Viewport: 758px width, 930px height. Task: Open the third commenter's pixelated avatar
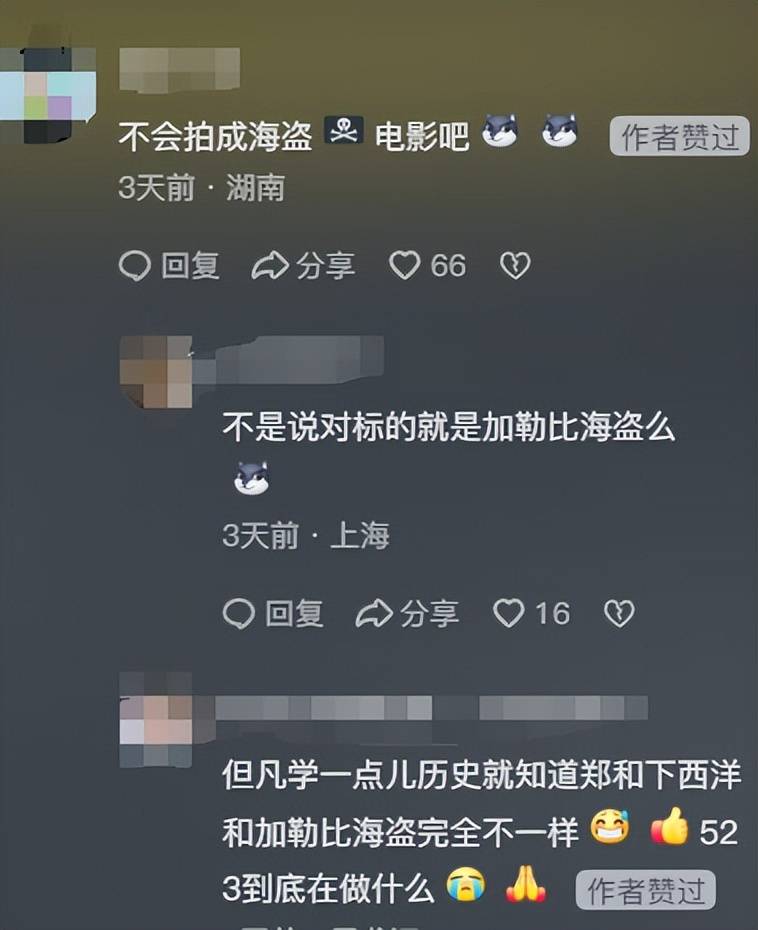pyautogui.click(x=156, y=719)
